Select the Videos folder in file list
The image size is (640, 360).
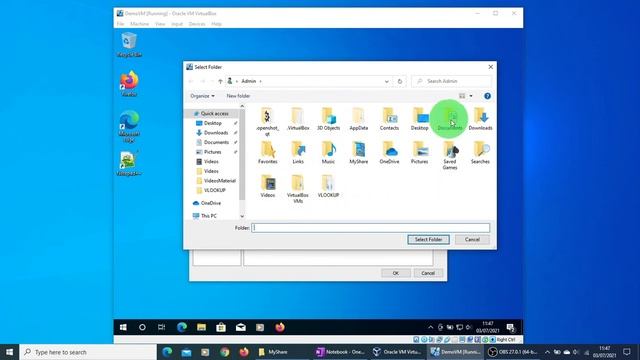coord(267,187)
